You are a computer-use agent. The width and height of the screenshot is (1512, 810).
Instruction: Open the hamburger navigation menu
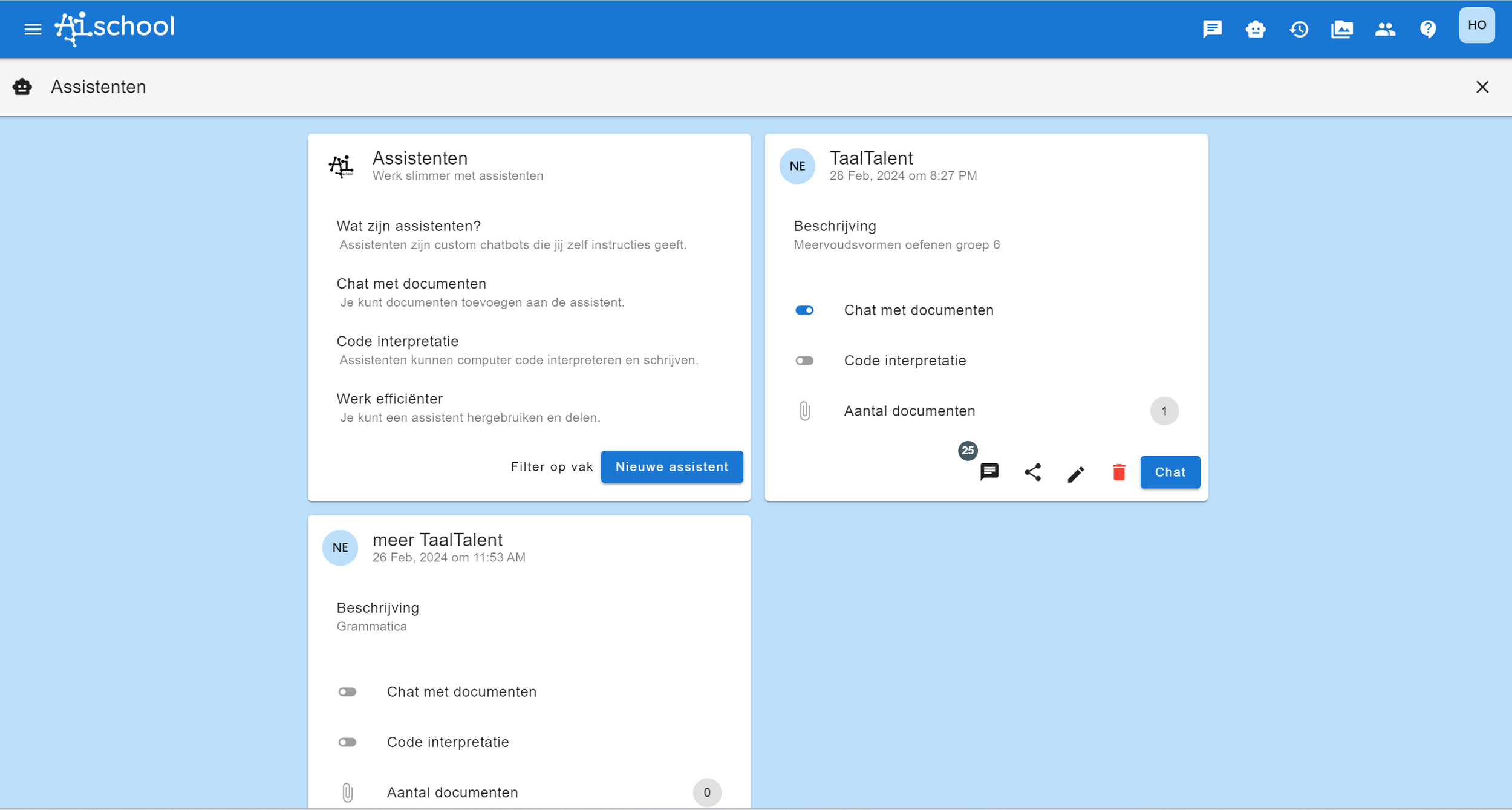(x=33, y=29)
